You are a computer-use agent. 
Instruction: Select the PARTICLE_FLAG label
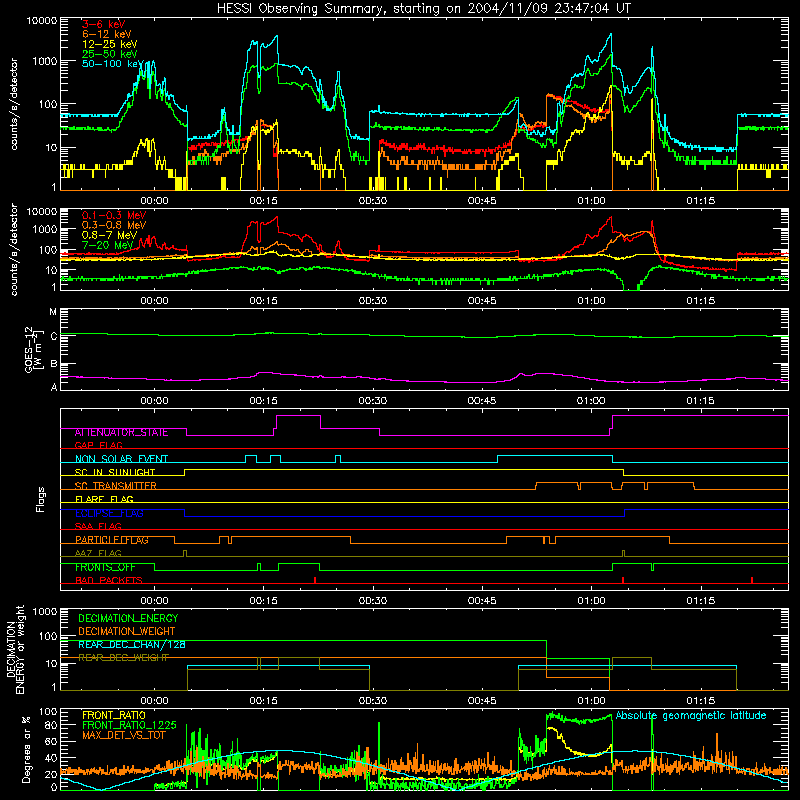pyautogui.click(x=112, y=540)
